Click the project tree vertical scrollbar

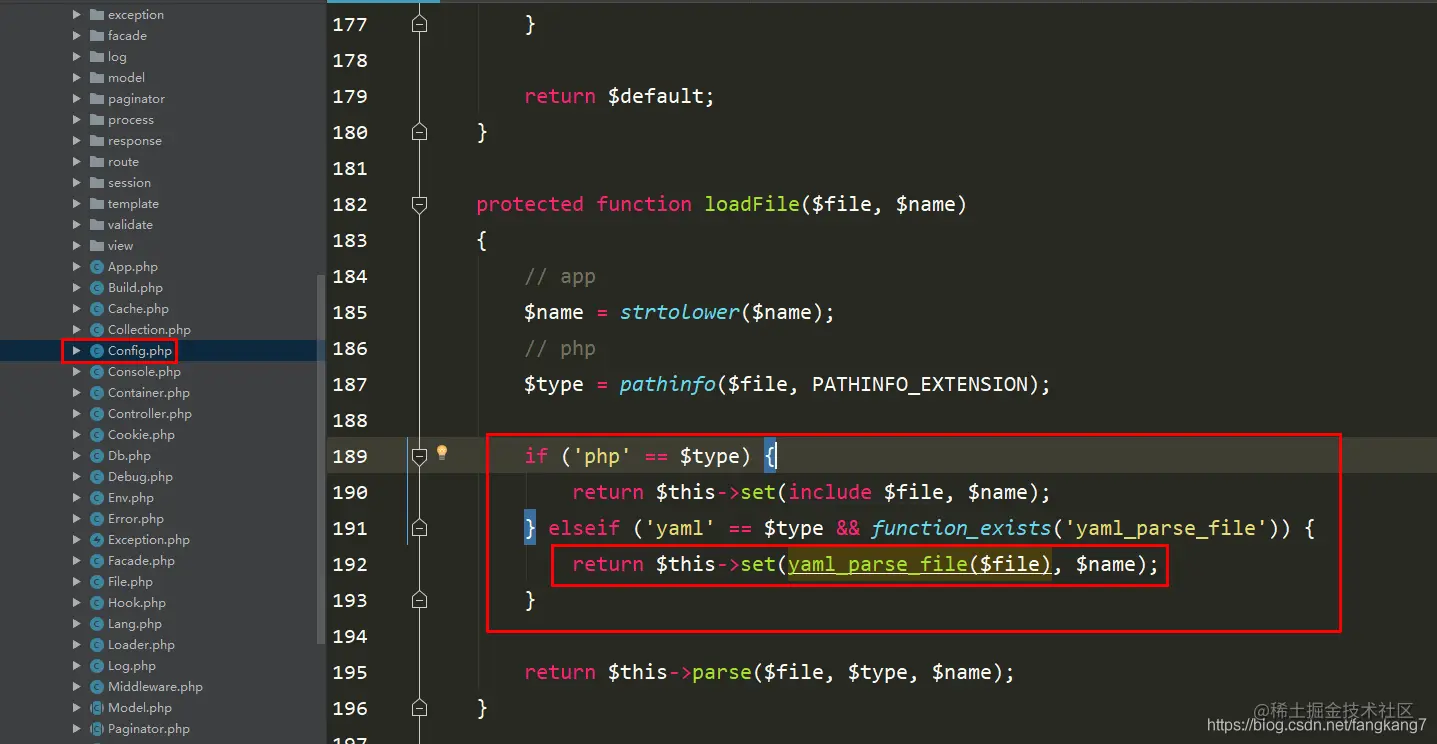[x=321, y=458]
